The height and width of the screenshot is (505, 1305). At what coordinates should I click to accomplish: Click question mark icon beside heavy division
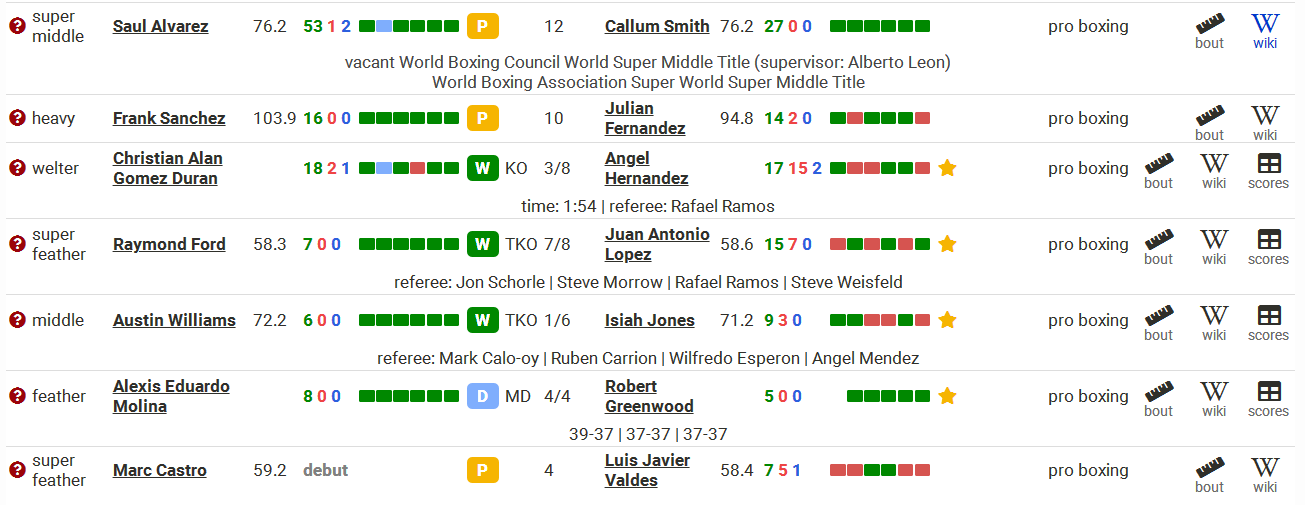(17, 118)
